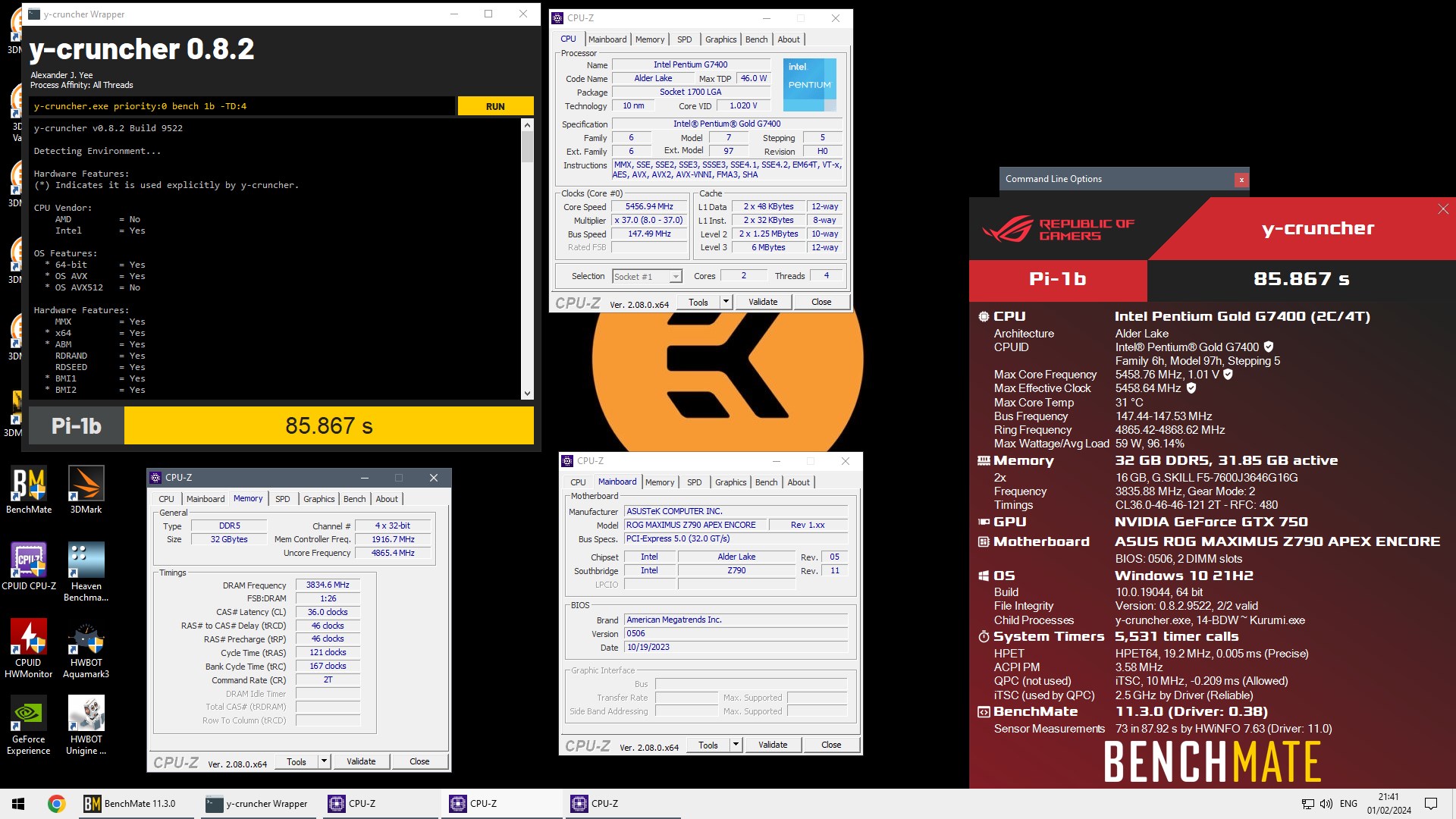This screenshot has width=1456, height=819.
Task: Click the yellow 85.867 s result bar
Action: (329, 425)
